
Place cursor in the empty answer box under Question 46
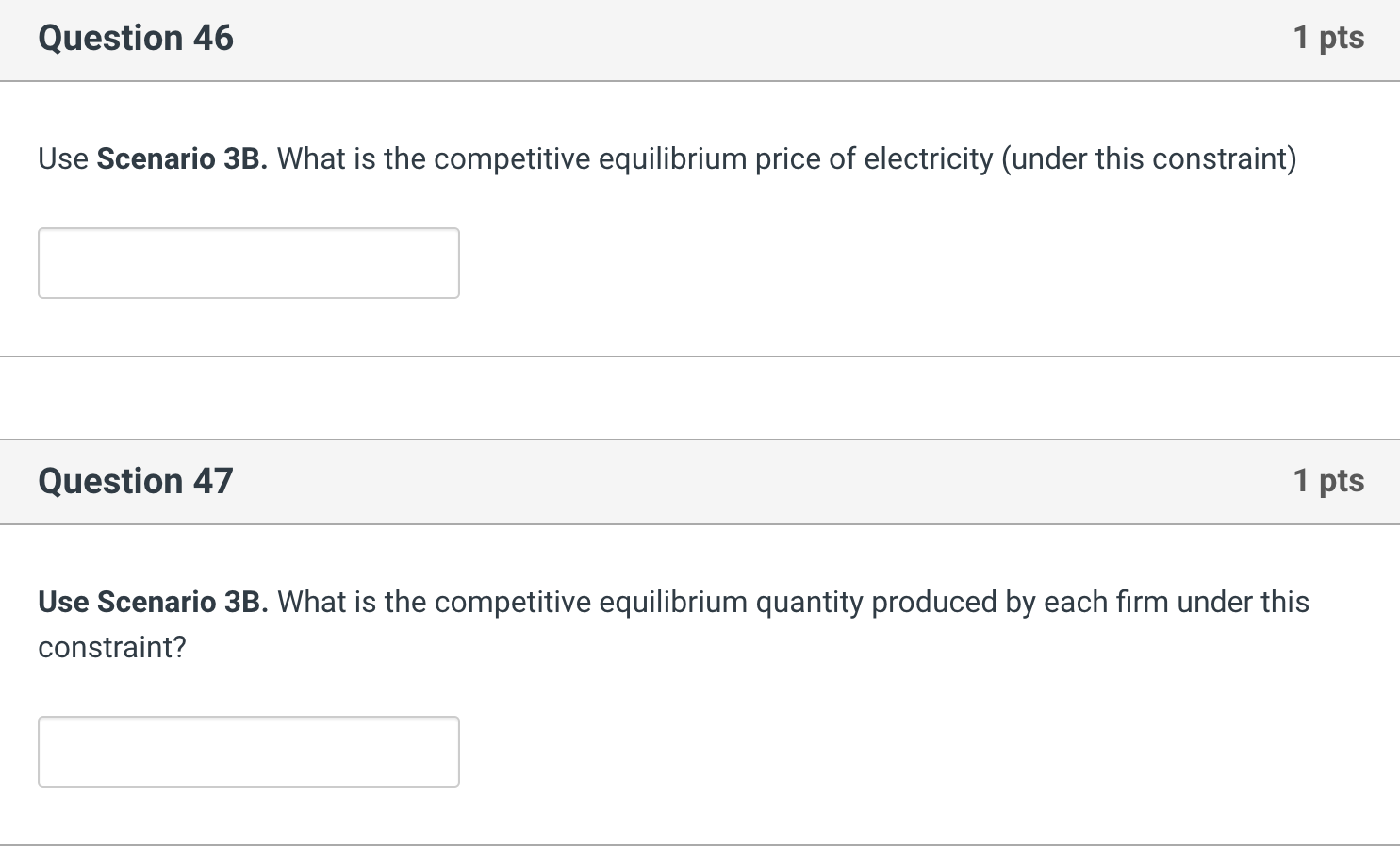pos(248,263)
